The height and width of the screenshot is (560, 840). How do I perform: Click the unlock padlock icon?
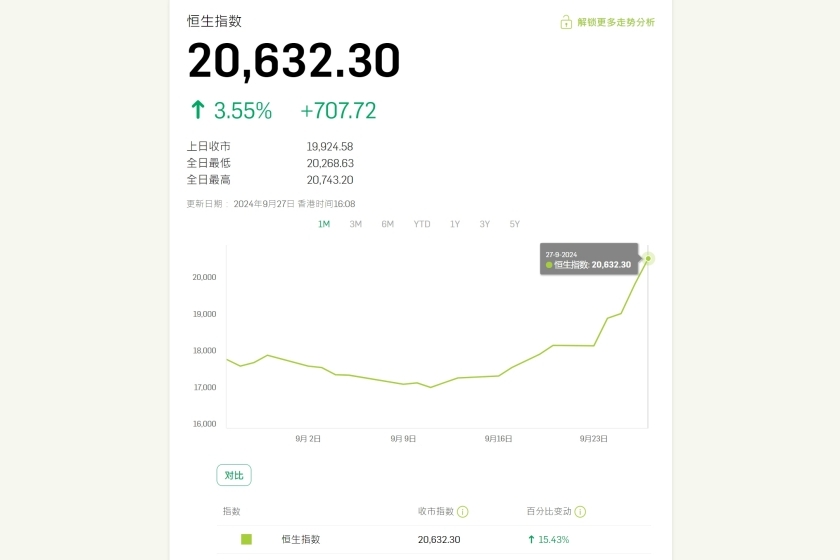[x=566, y=23]
